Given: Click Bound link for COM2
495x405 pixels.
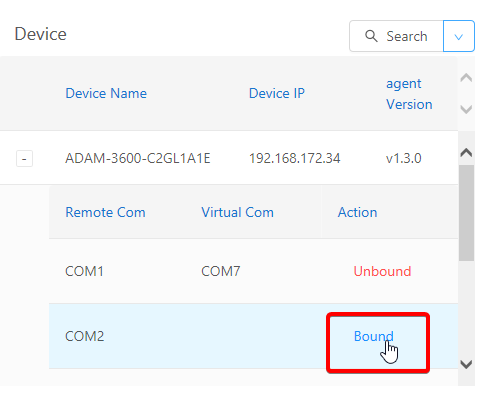Looking at the screenshot, I should click(374, 336).
